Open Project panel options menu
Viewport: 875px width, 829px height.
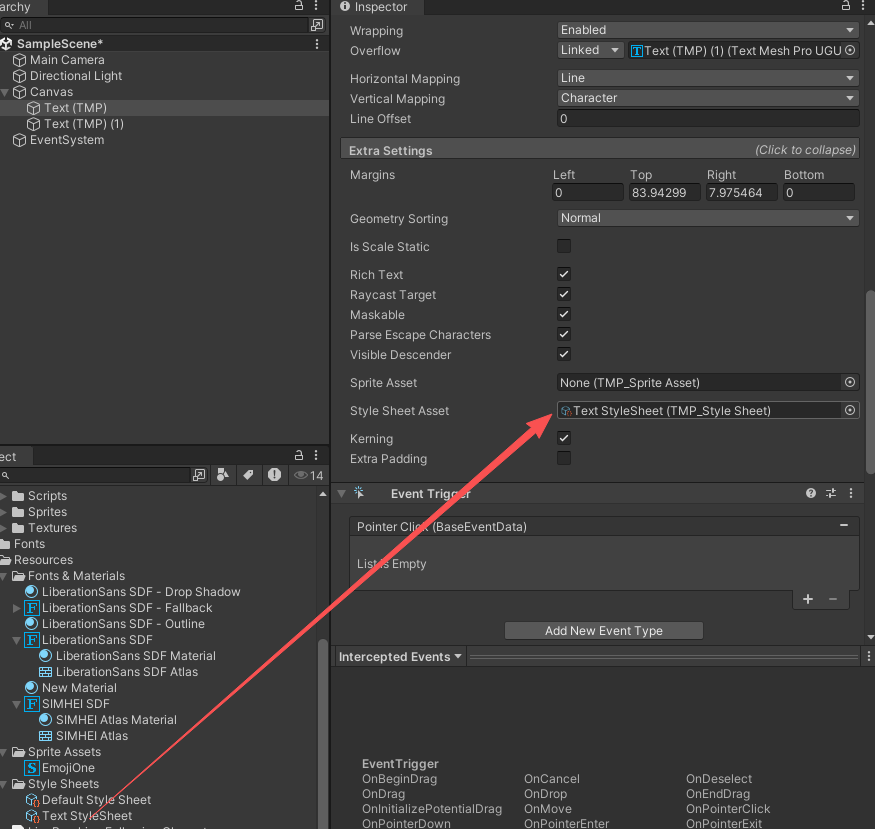tap(316, 455)
